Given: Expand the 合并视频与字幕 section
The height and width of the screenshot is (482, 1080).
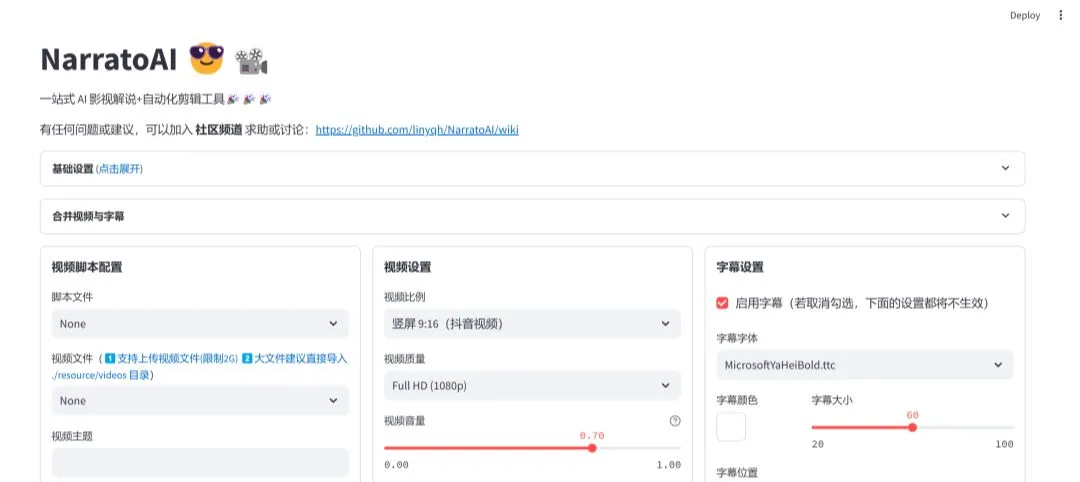Looking at the screenshot, I should coord(532,216).
